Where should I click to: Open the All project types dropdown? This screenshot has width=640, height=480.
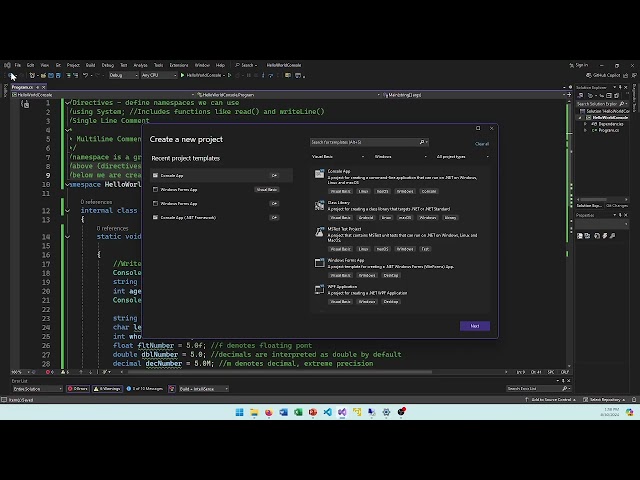pyautogui.click(x=462, y=157)
